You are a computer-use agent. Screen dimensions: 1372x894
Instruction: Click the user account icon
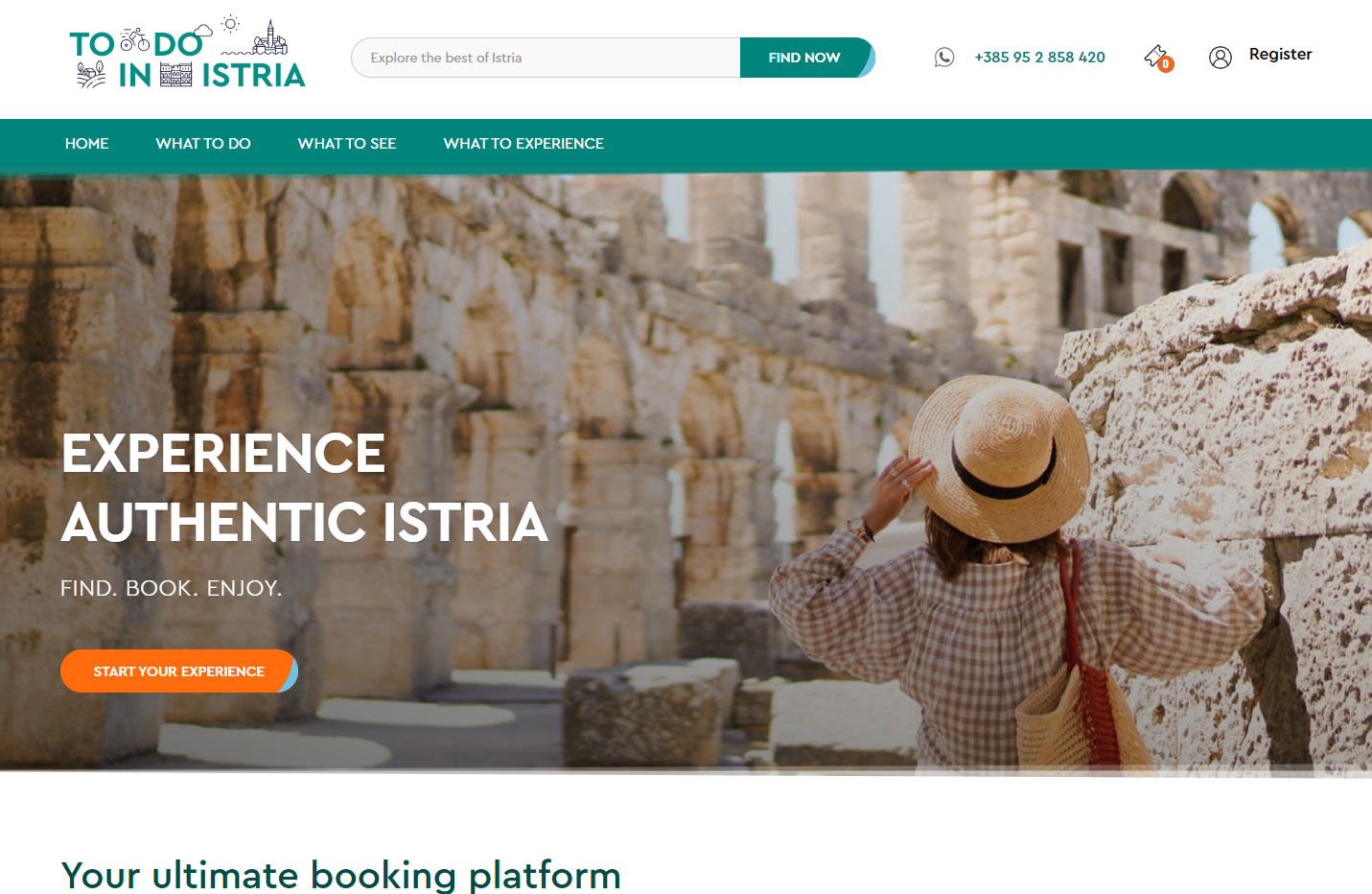(x=1220, y=58)
